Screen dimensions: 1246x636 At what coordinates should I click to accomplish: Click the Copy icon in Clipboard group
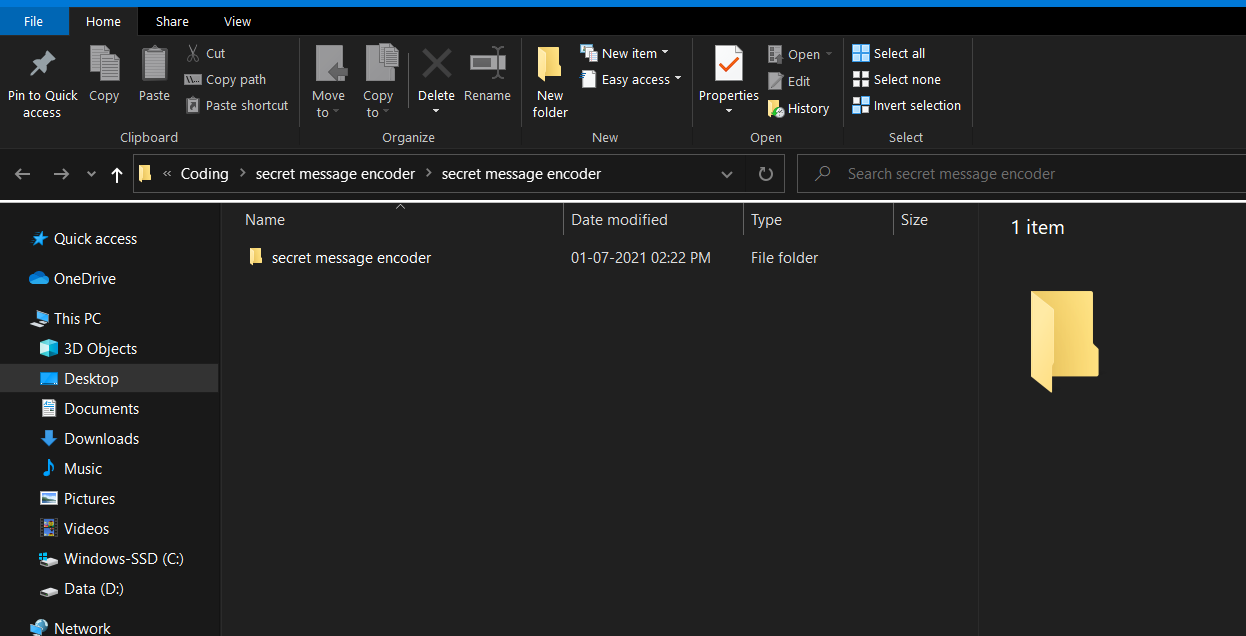click(104, 65)
